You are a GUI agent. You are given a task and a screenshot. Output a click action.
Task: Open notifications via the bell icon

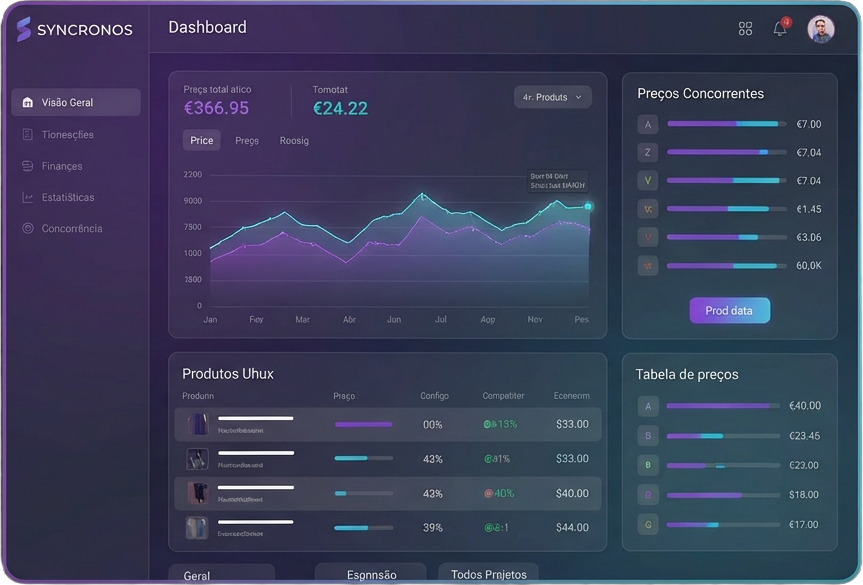click(x=779, y=30)
